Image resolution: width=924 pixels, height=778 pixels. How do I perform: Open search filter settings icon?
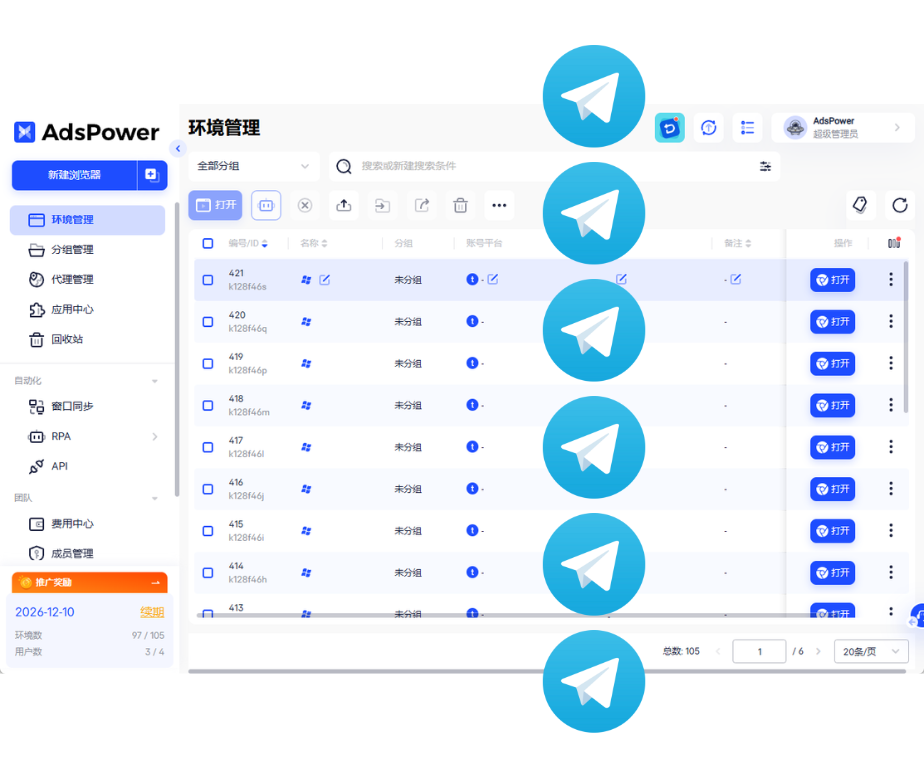click(x=765, y=166)
